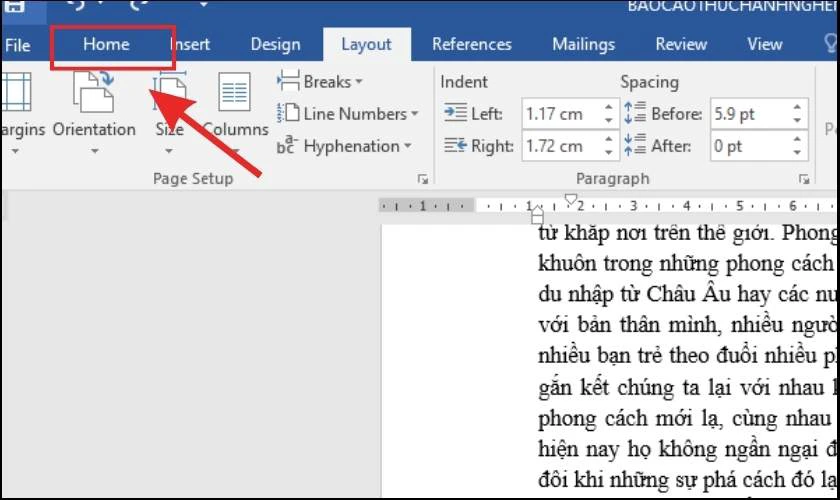Click the Tell Me lightbulb icon
Image resolution: width=840 pixels, height=500 pixels.
point(831,44)
